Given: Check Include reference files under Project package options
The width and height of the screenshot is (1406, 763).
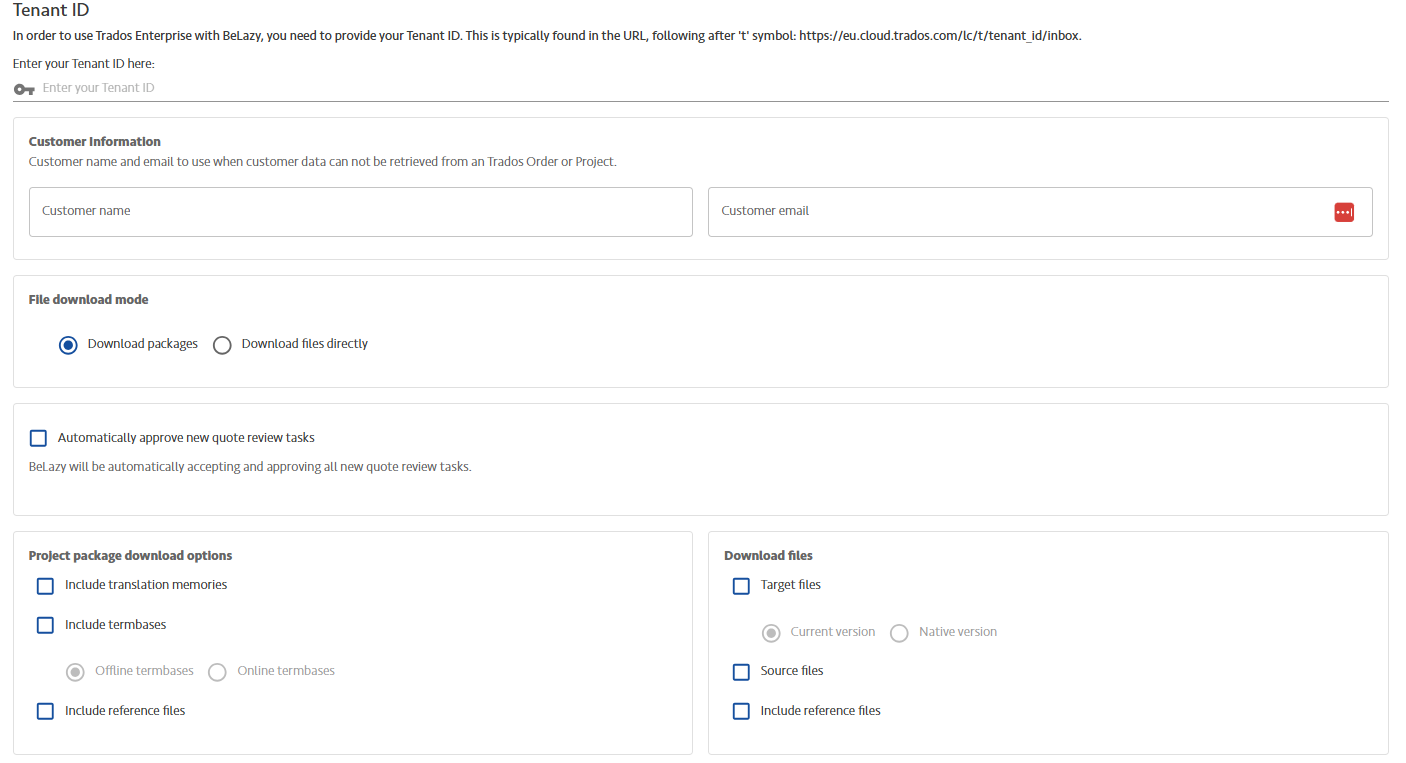Looking at the screenshot, I should tap(45, 712).
